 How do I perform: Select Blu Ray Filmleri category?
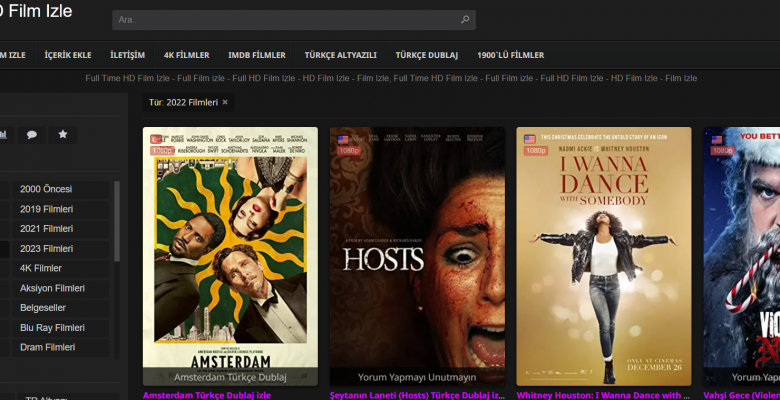coord(61,328)
